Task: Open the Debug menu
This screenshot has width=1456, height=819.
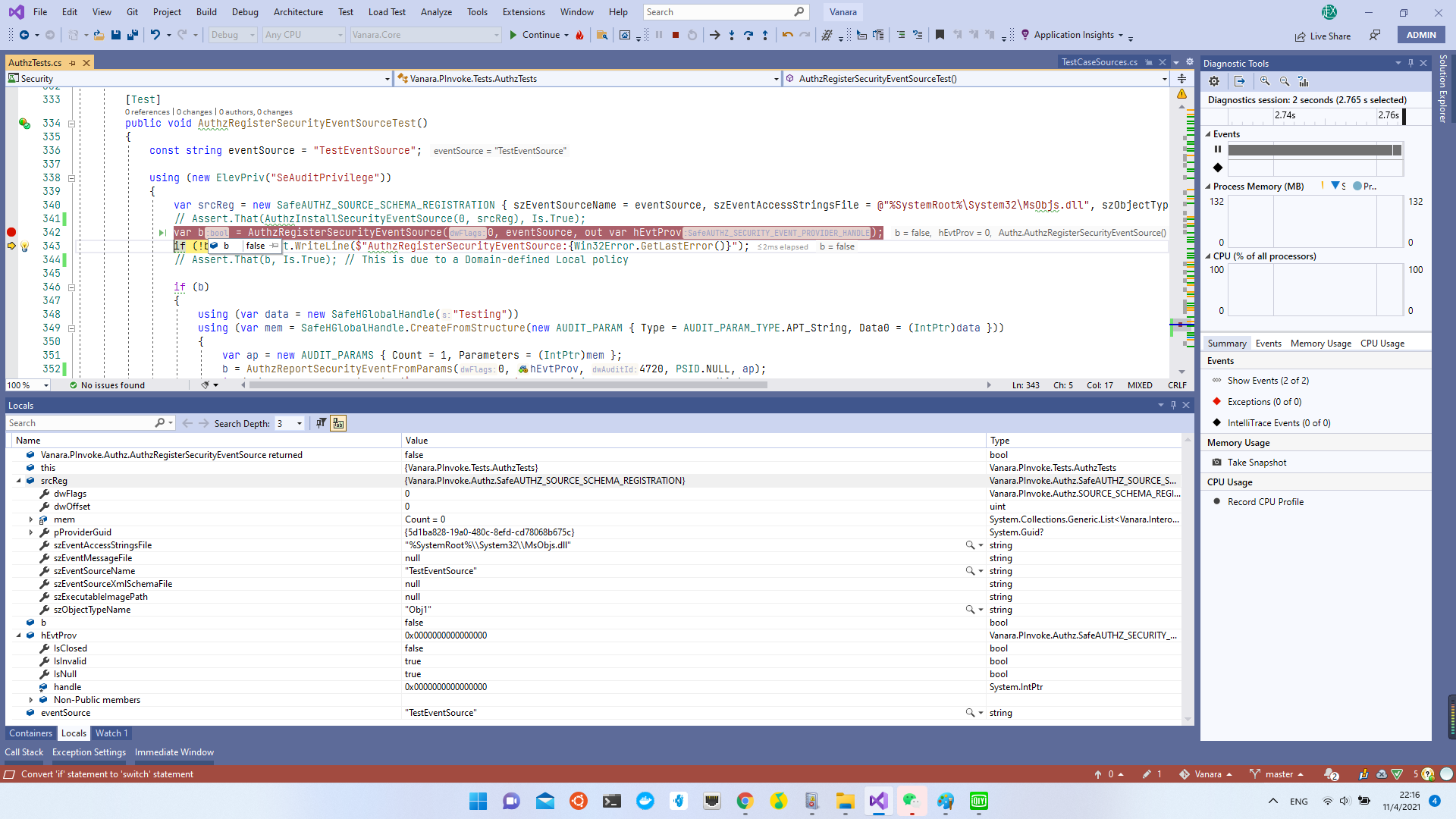Action: click(x=245, y=12)
